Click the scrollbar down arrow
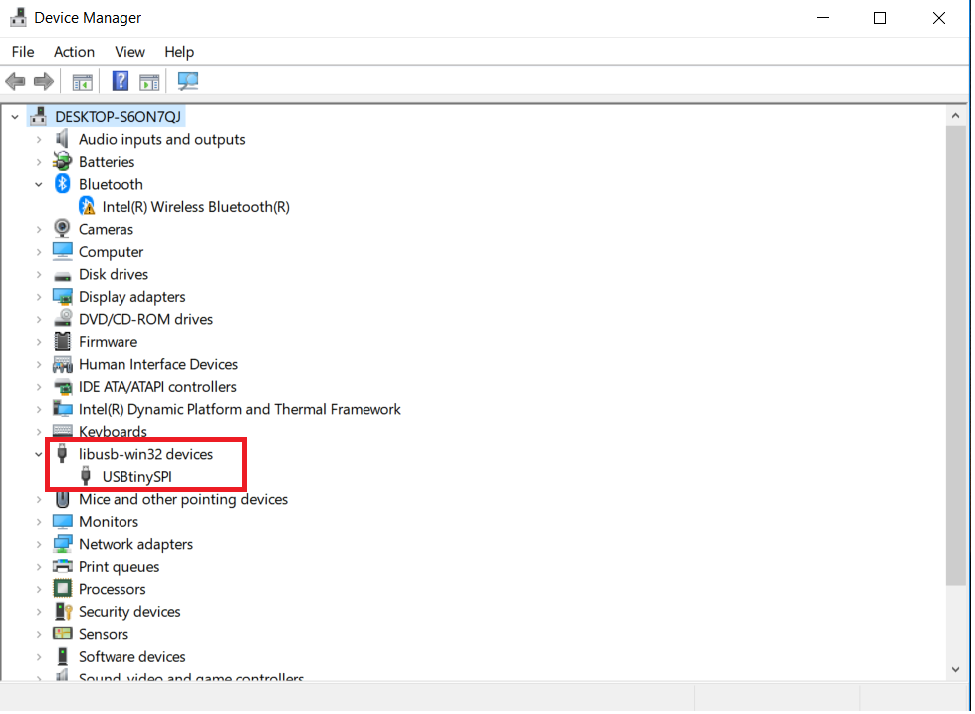 (x=956, y=669)
